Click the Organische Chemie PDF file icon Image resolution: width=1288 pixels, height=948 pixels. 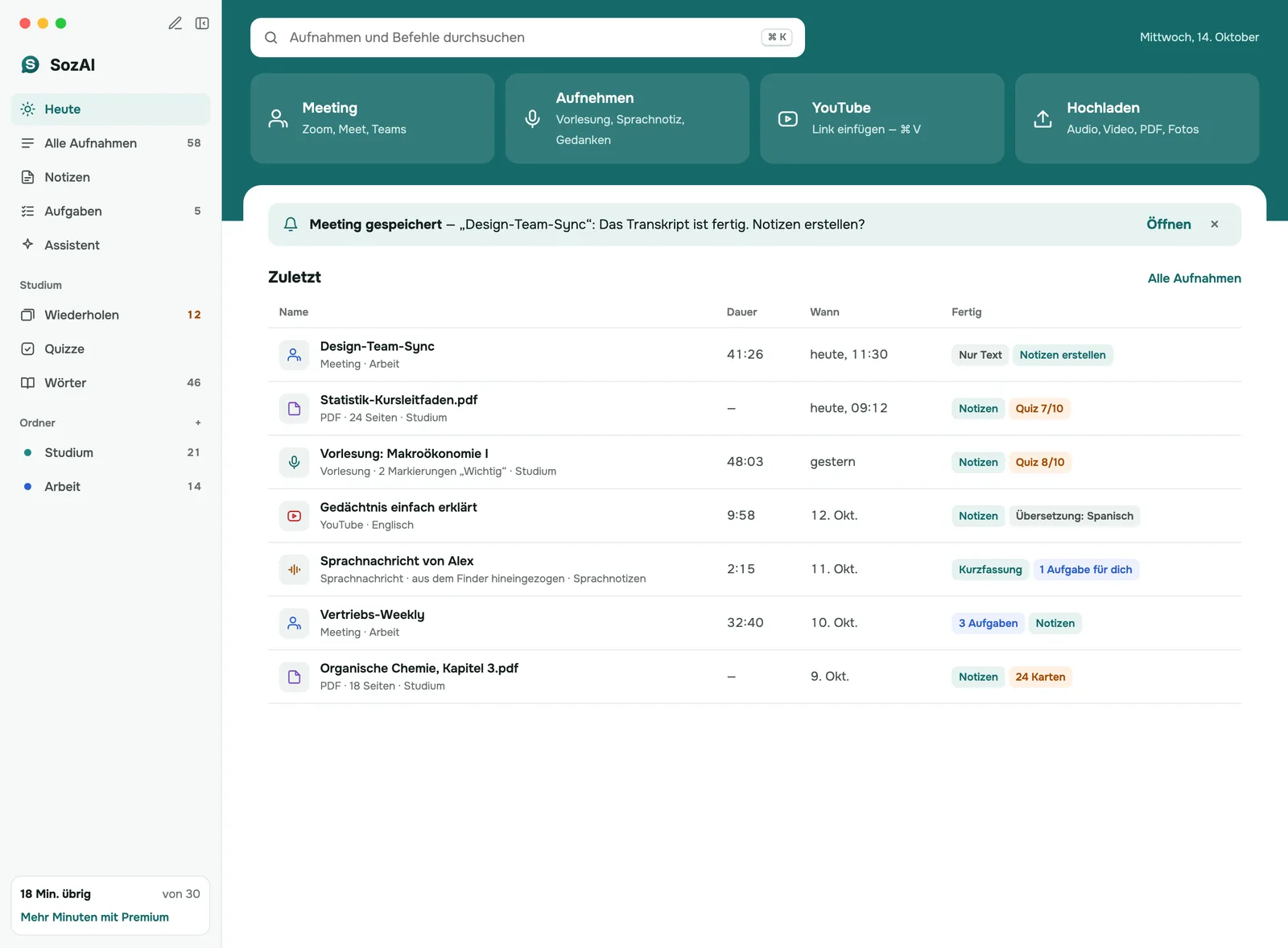click(x=294, y=677)
